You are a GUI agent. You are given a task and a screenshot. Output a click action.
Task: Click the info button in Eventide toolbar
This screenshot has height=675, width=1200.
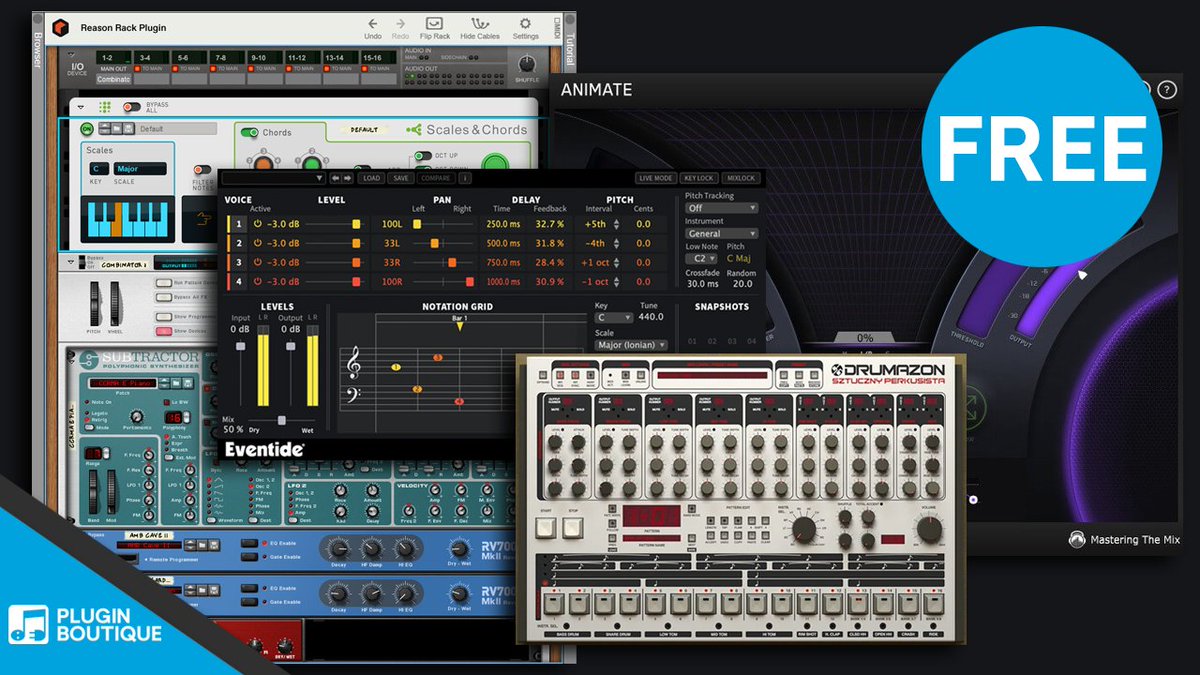[465, 178]
